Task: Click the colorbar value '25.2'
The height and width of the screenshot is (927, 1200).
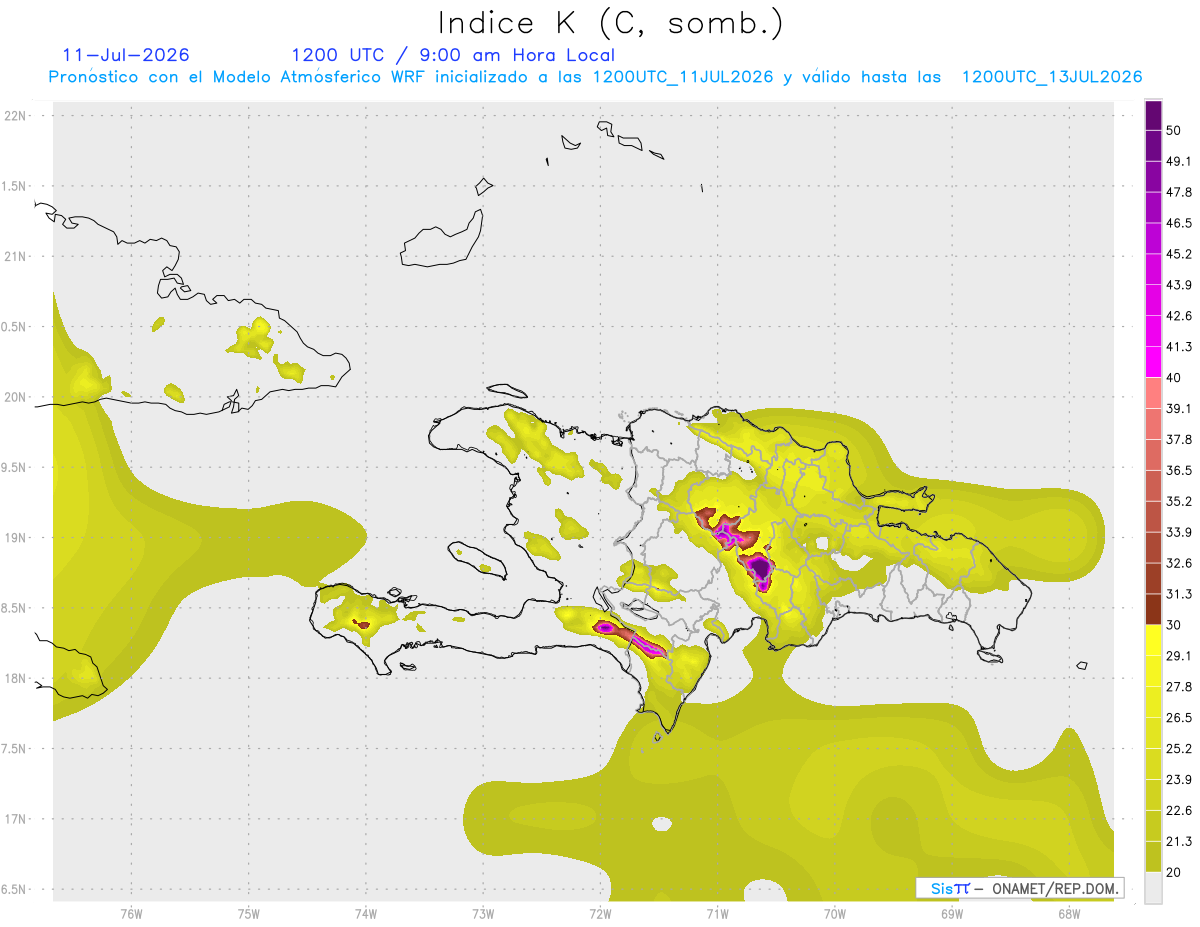Action: point(1179,748)
